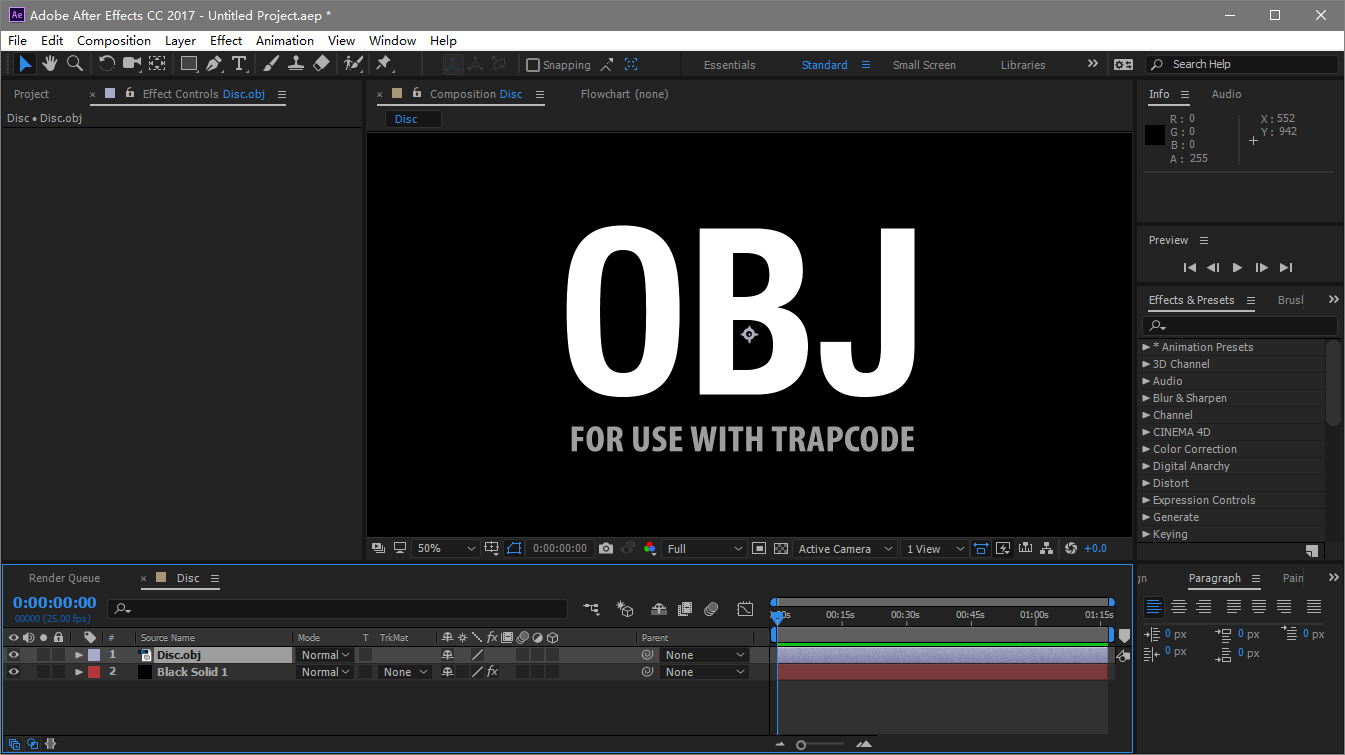
Task: Pick the Eraser tool
Action: (321, 64)
